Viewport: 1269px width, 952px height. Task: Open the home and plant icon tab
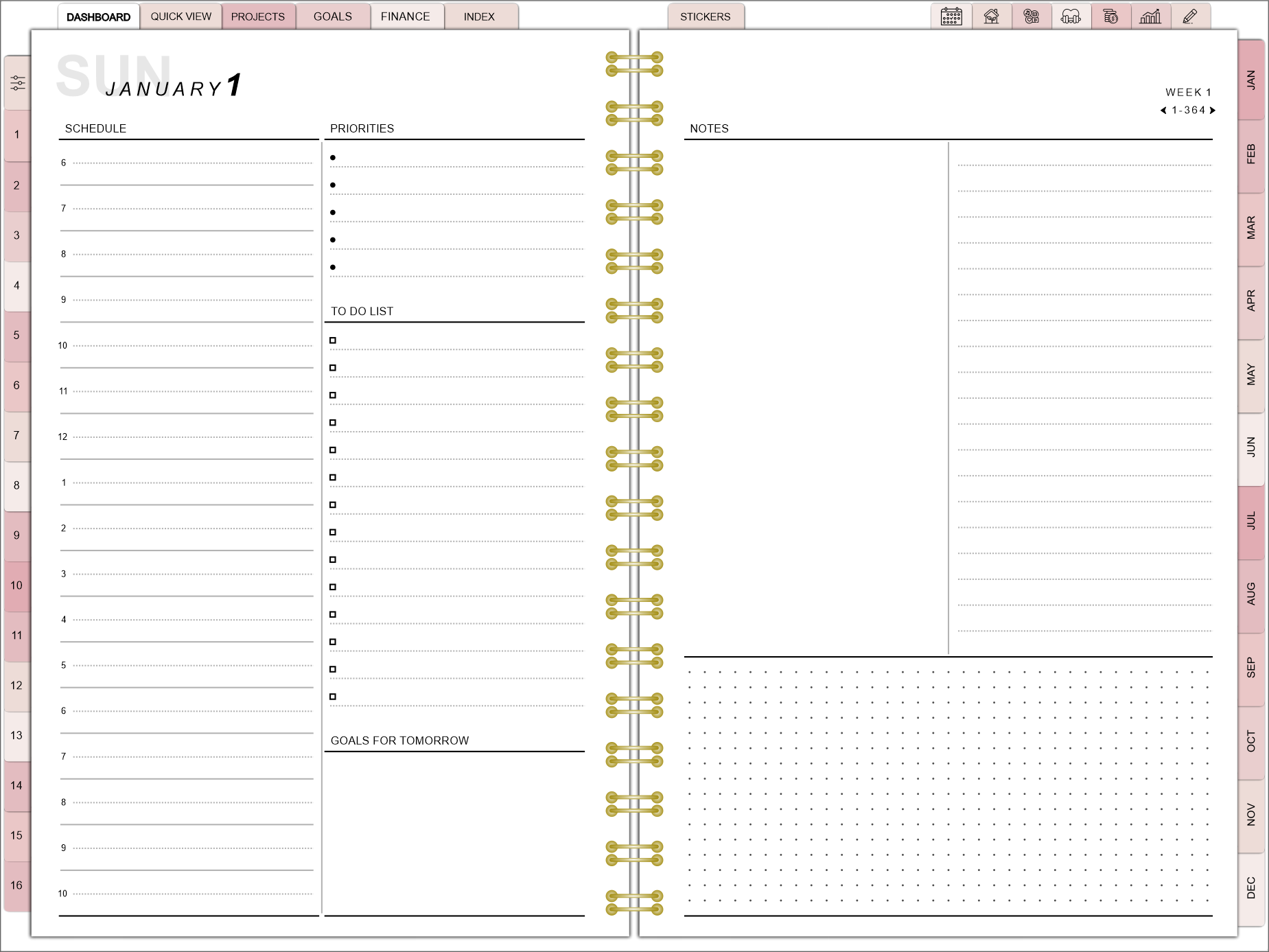[991, 16]
